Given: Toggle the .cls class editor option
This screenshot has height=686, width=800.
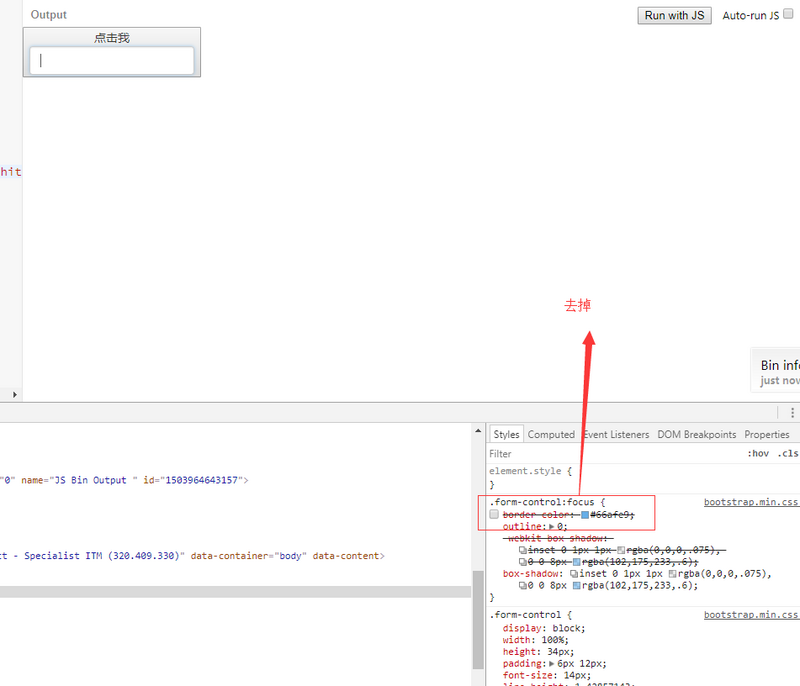Looking at the screenshot, I should [x=788, y=453].
